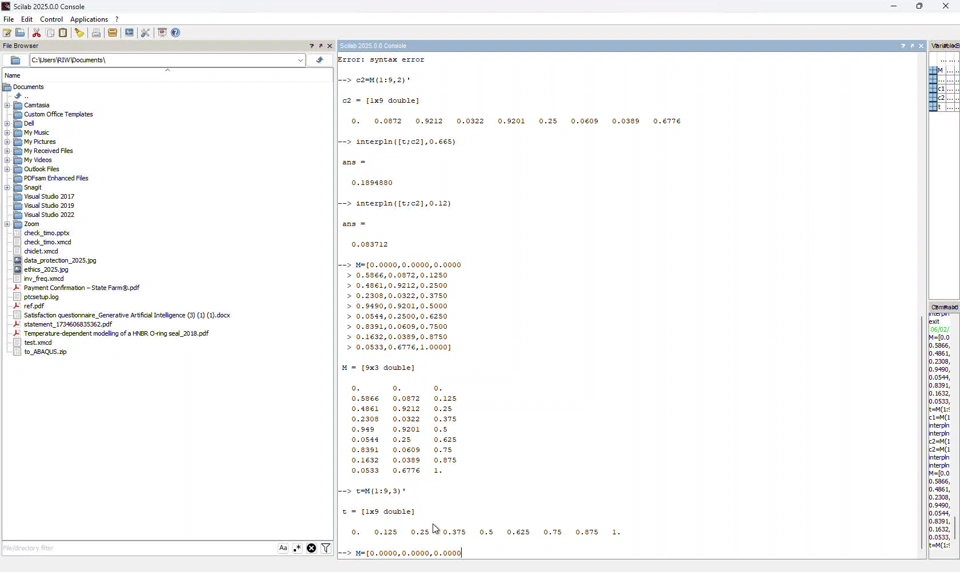This screenshot has height=572, width=960.
Task: Select the Temperature-dependent modelling PDF file
Action: pos(116,334)
